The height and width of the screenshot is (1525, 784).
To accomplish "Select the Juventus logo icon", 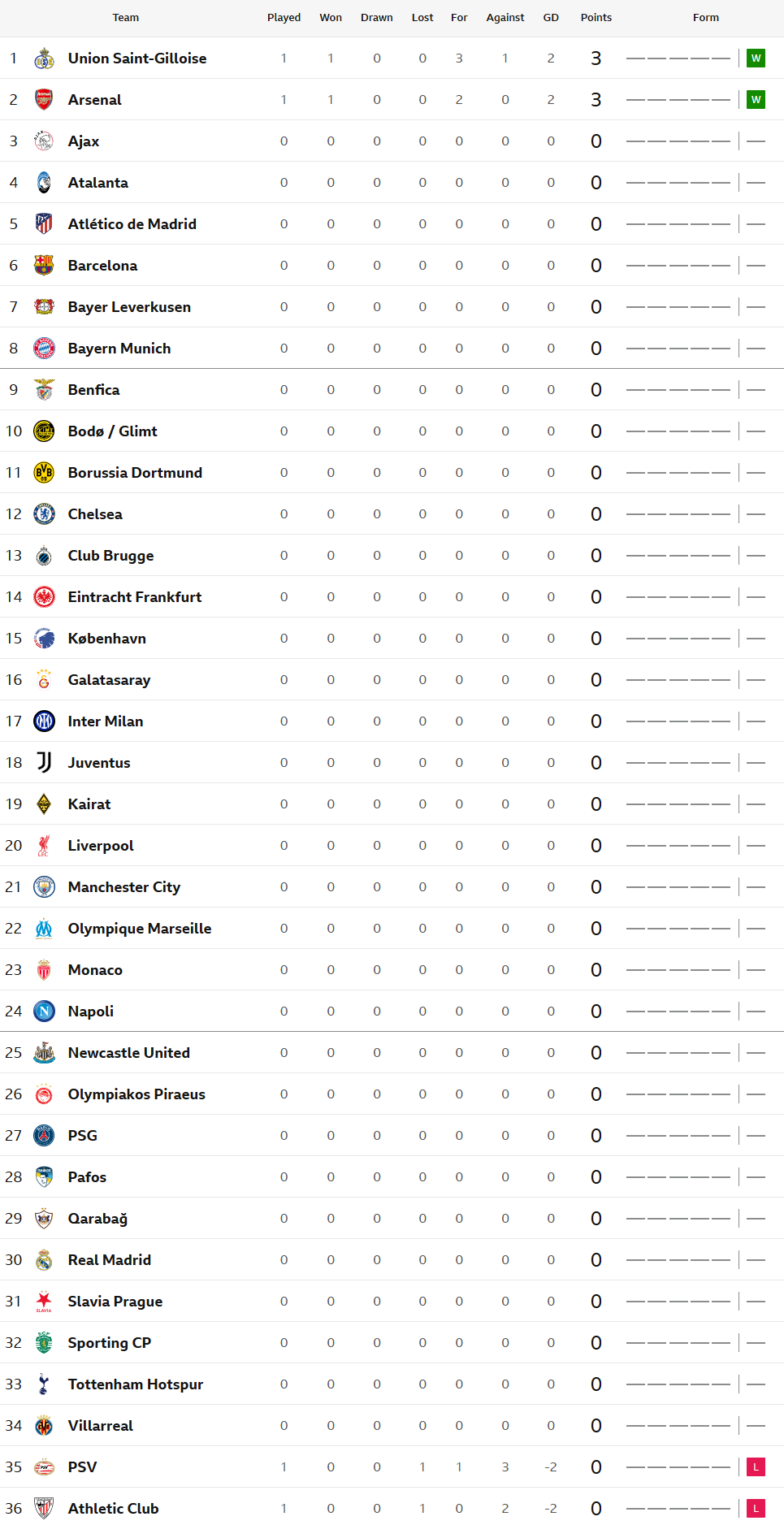I will [x=44, y=763].
